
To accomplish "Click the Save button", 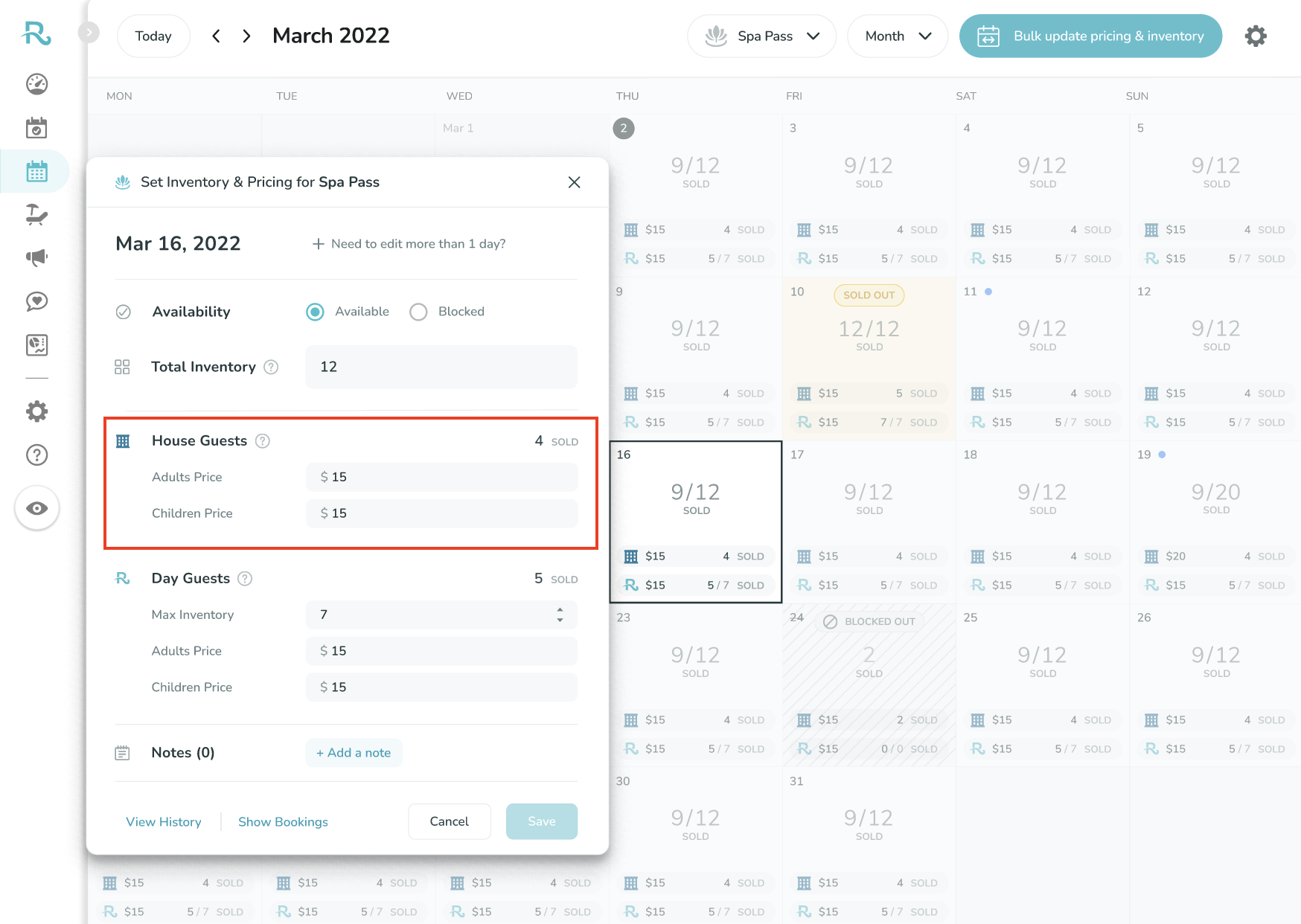I will tap(542, 821).
